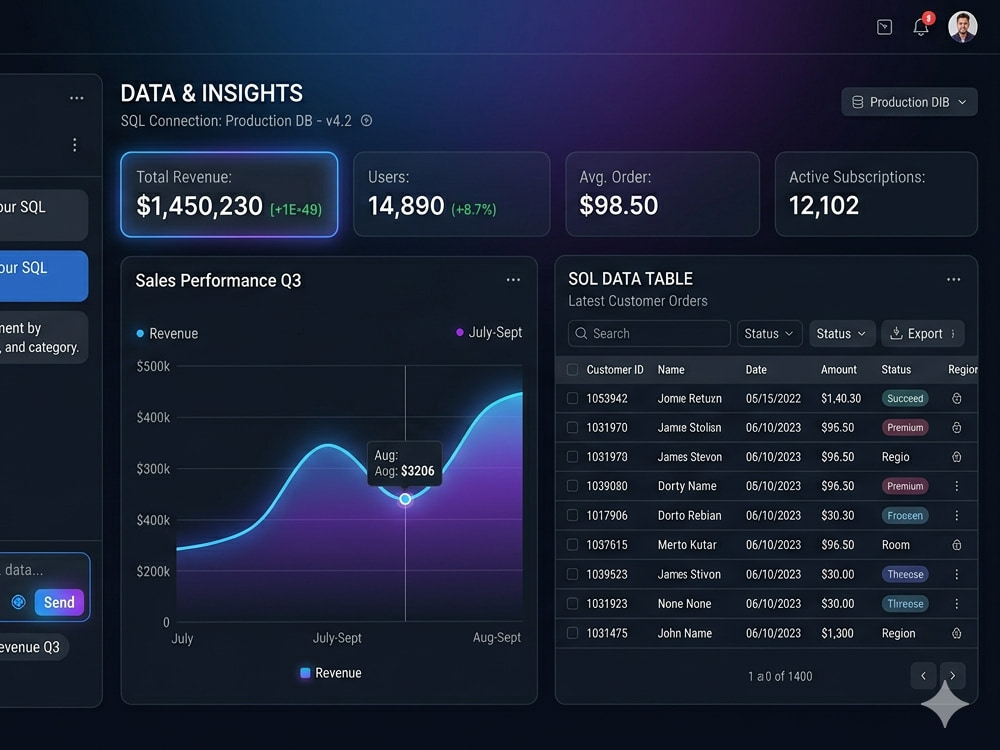Click the Export download icon
Image resolution: width=1000 pixels, height=750 pixels.
[x=896, y=334]
